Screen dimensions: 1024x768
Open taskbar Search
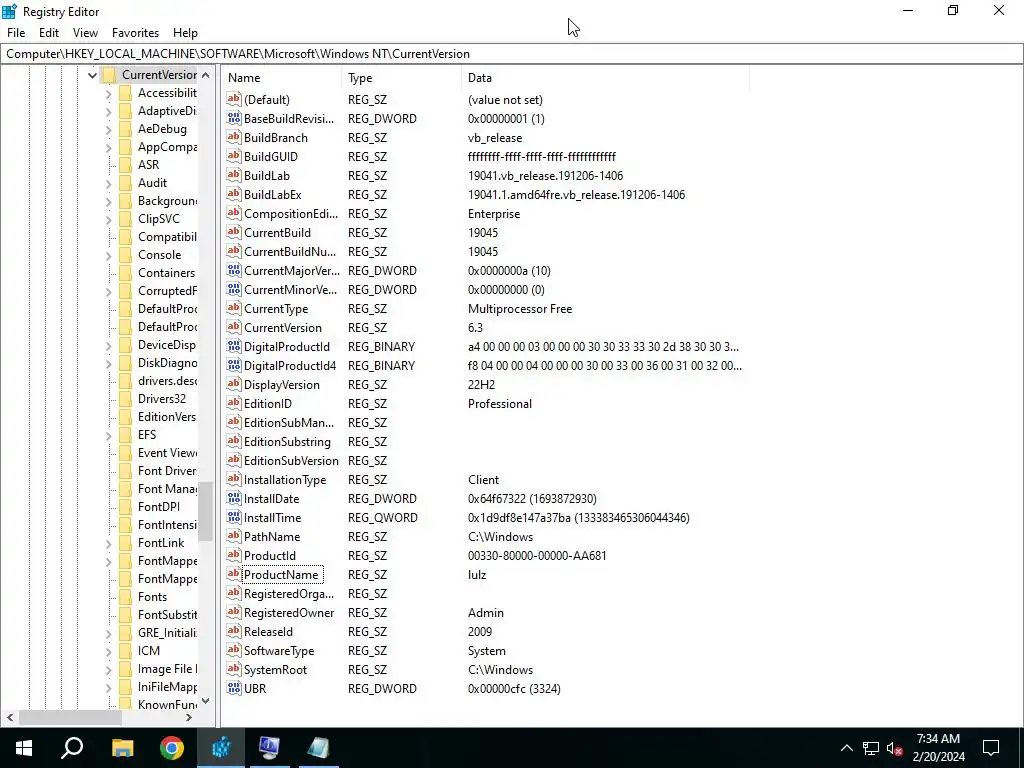pyautogui.click(x=72, y=748)
